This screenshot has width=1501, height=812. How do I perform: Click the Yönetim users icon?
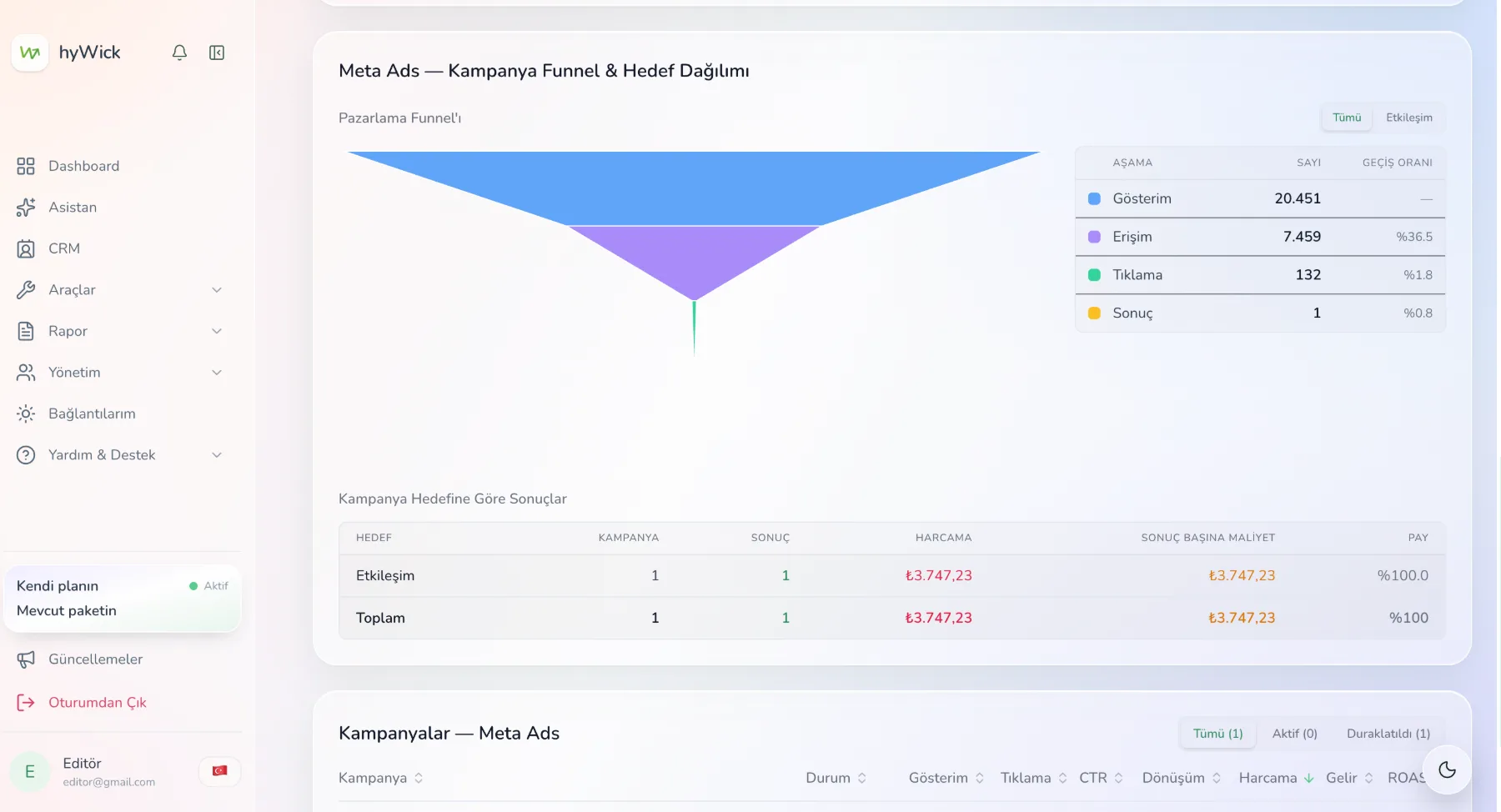pyautogui.click(x=26, y=373)
